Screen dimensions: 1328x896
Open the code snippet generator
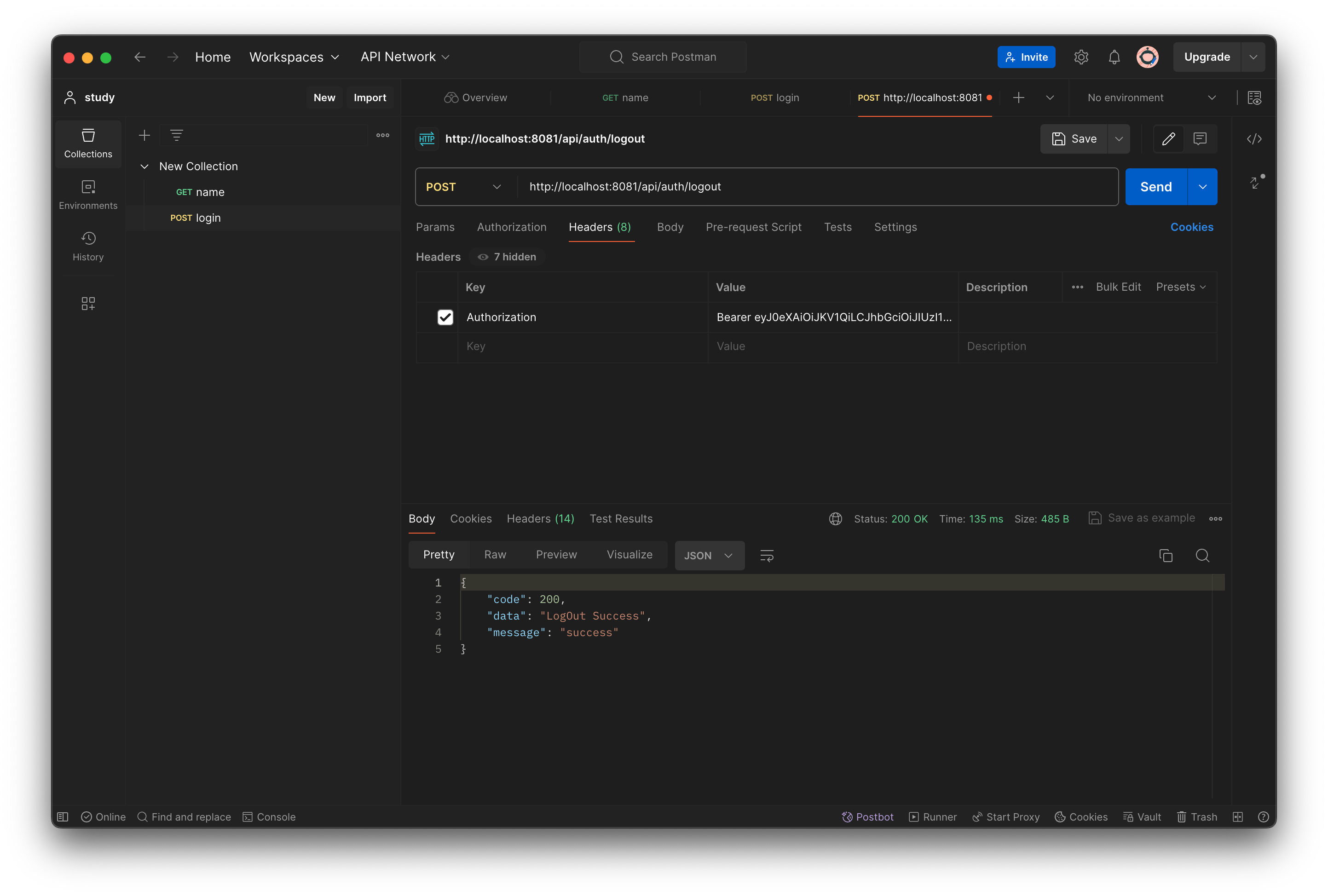[1254, 139]
